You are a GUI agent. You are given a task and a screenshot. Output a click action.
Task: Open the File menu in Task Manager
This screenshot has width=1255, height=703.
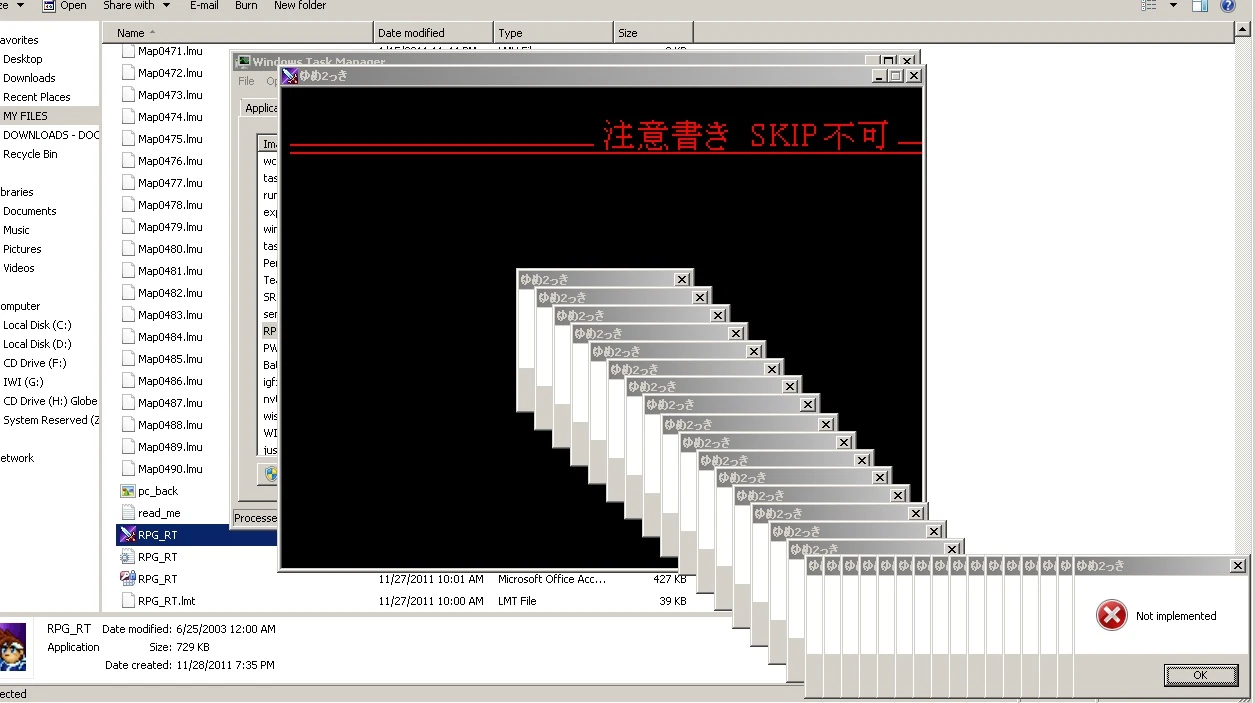[x=246, y=81]
